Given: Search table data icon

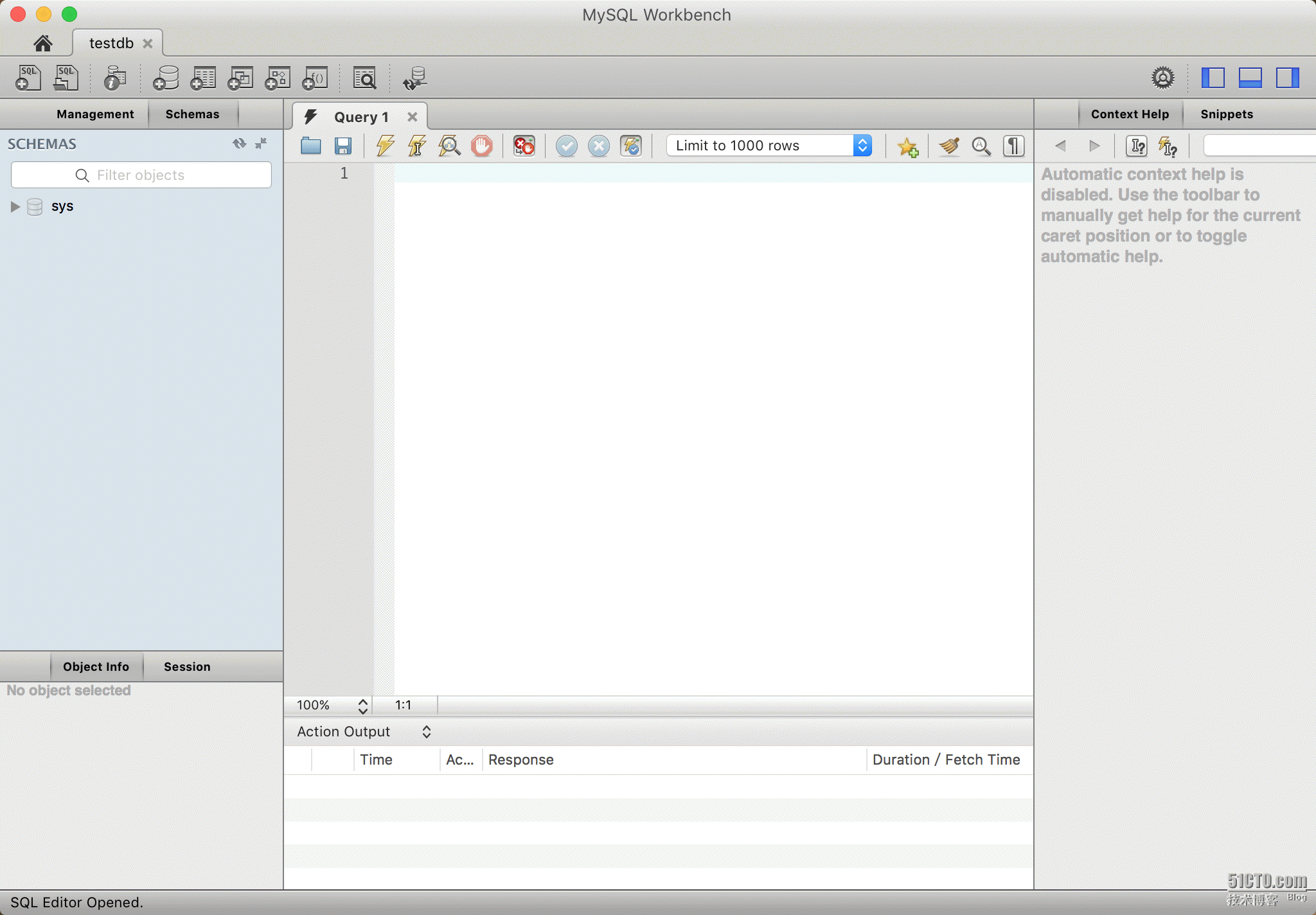Looking at the screenshot, I should tap(365, 78).
